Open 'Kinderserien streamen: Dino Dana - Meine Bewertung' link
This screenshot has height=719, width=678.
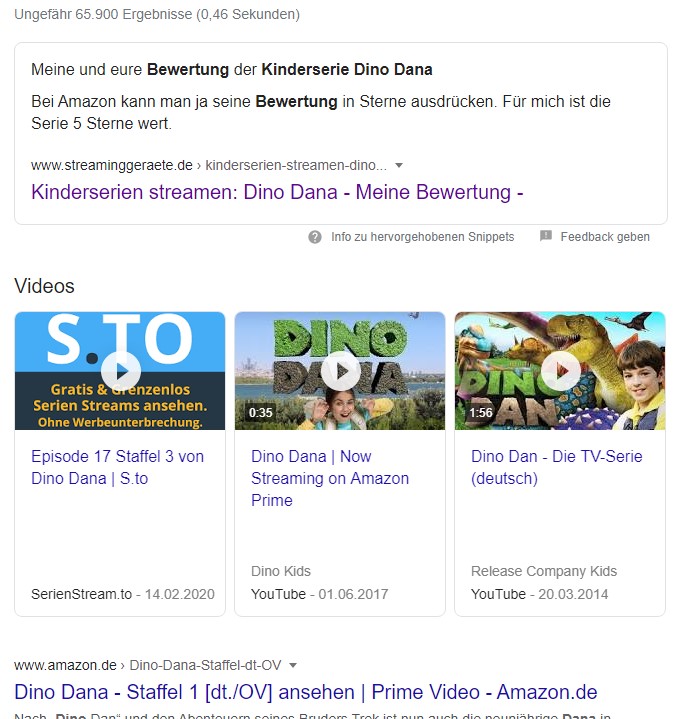tap(277, 192)
